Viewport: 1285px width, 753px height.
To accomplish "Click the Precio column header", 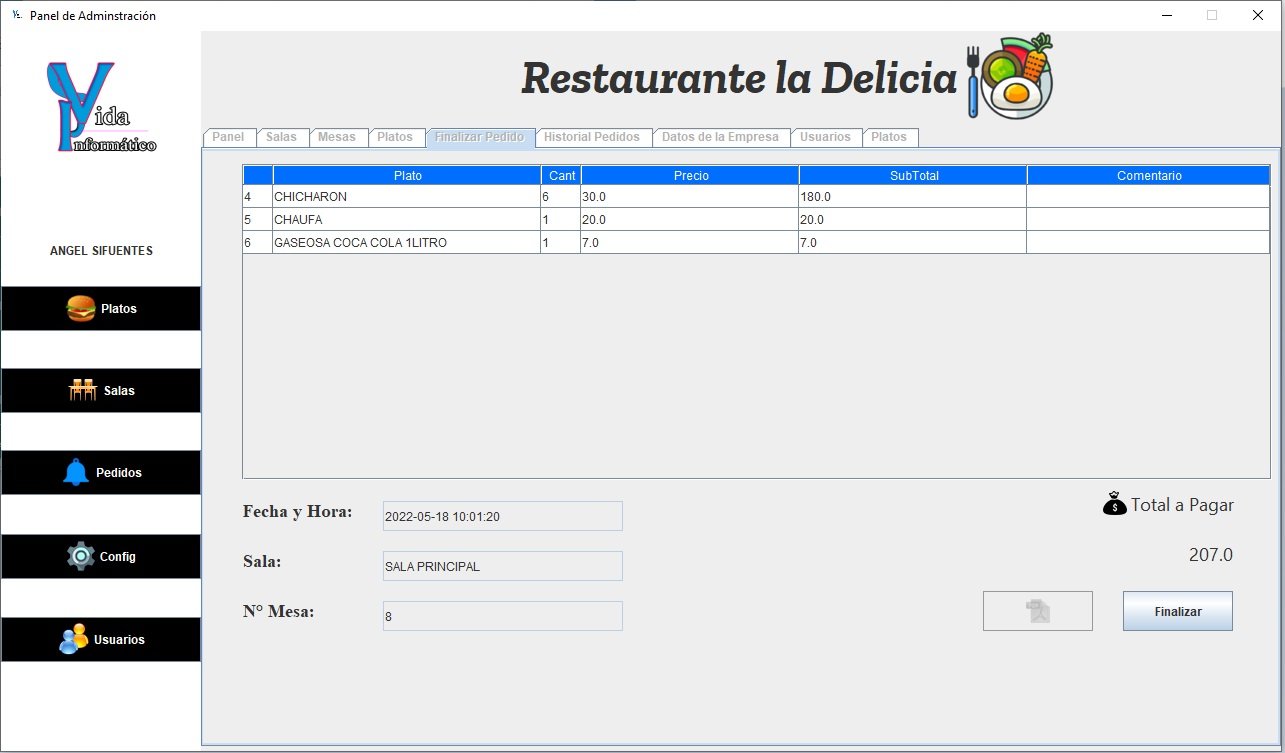I will point(690,176).
